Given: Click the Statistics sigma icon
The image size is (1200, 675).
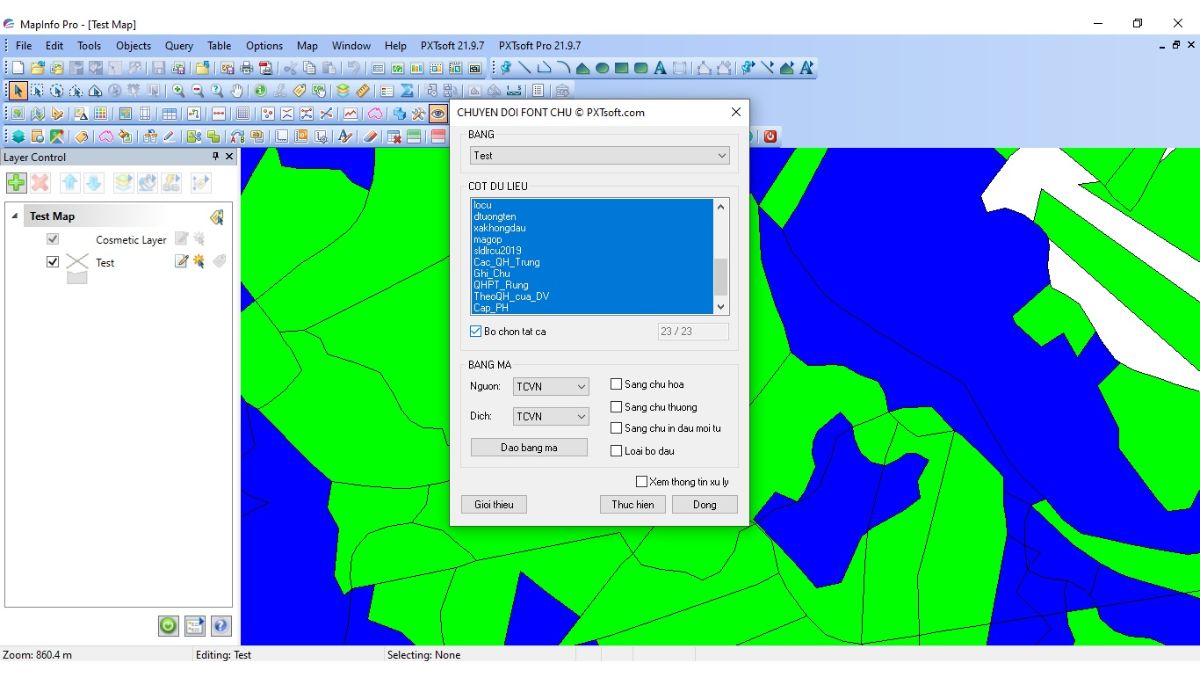Looking at the screenshot, I should (406, 90).
